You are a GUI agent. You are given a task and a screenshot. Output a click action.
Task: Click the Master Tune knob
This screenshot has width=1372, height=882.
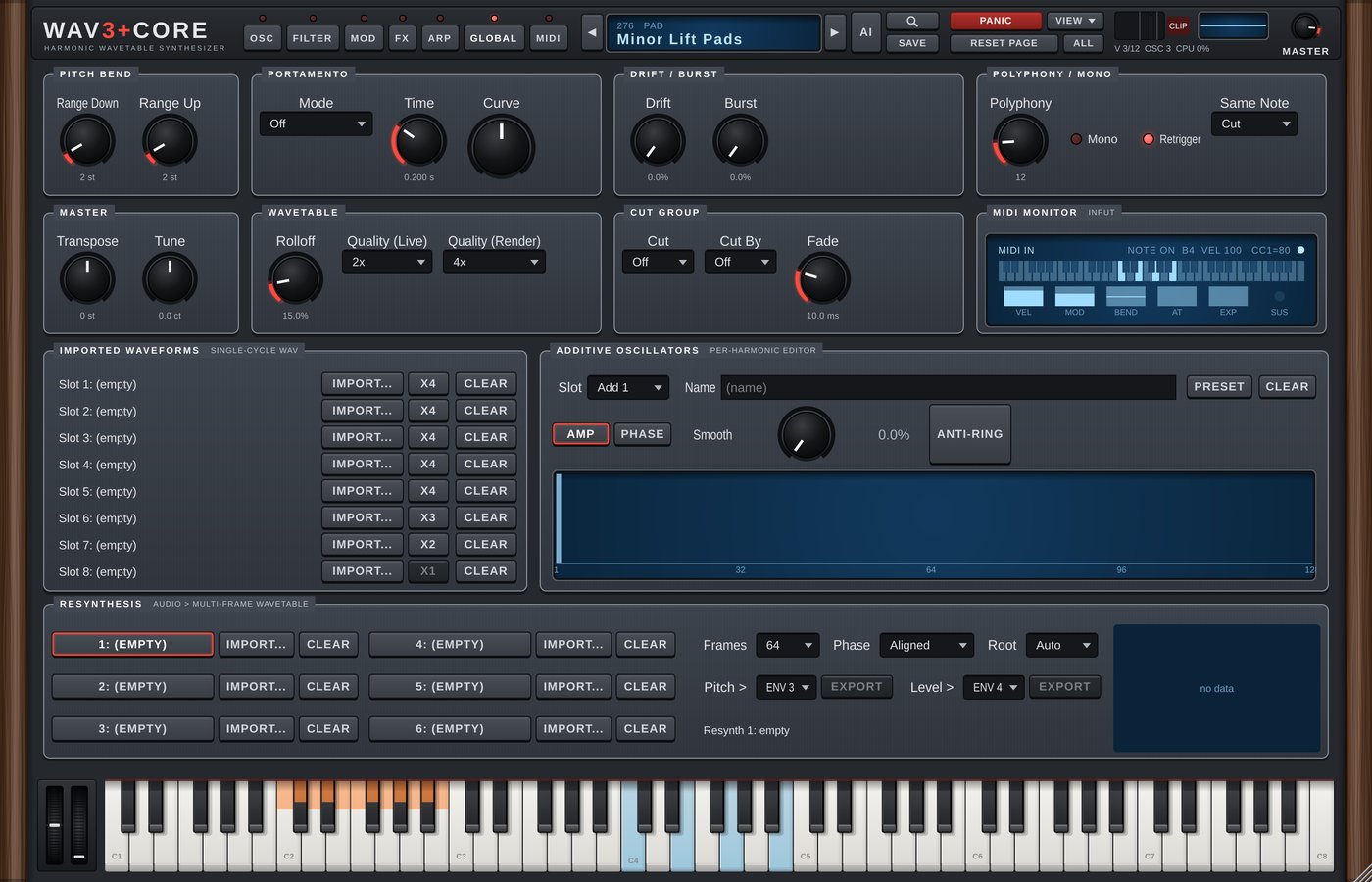click(170, 279)
